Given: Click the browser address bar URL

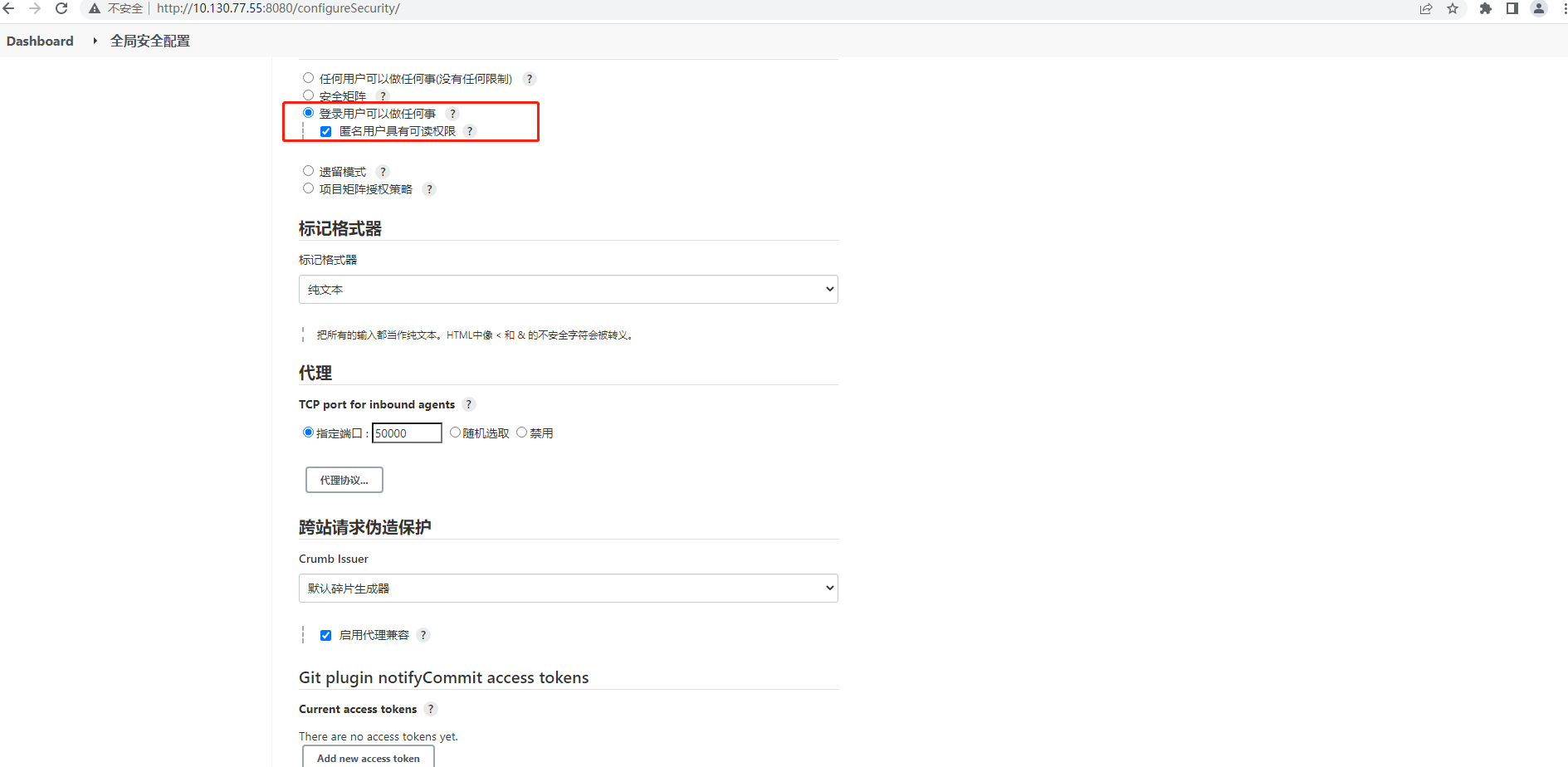Looking at the screenshot, I should pos(278,8).
